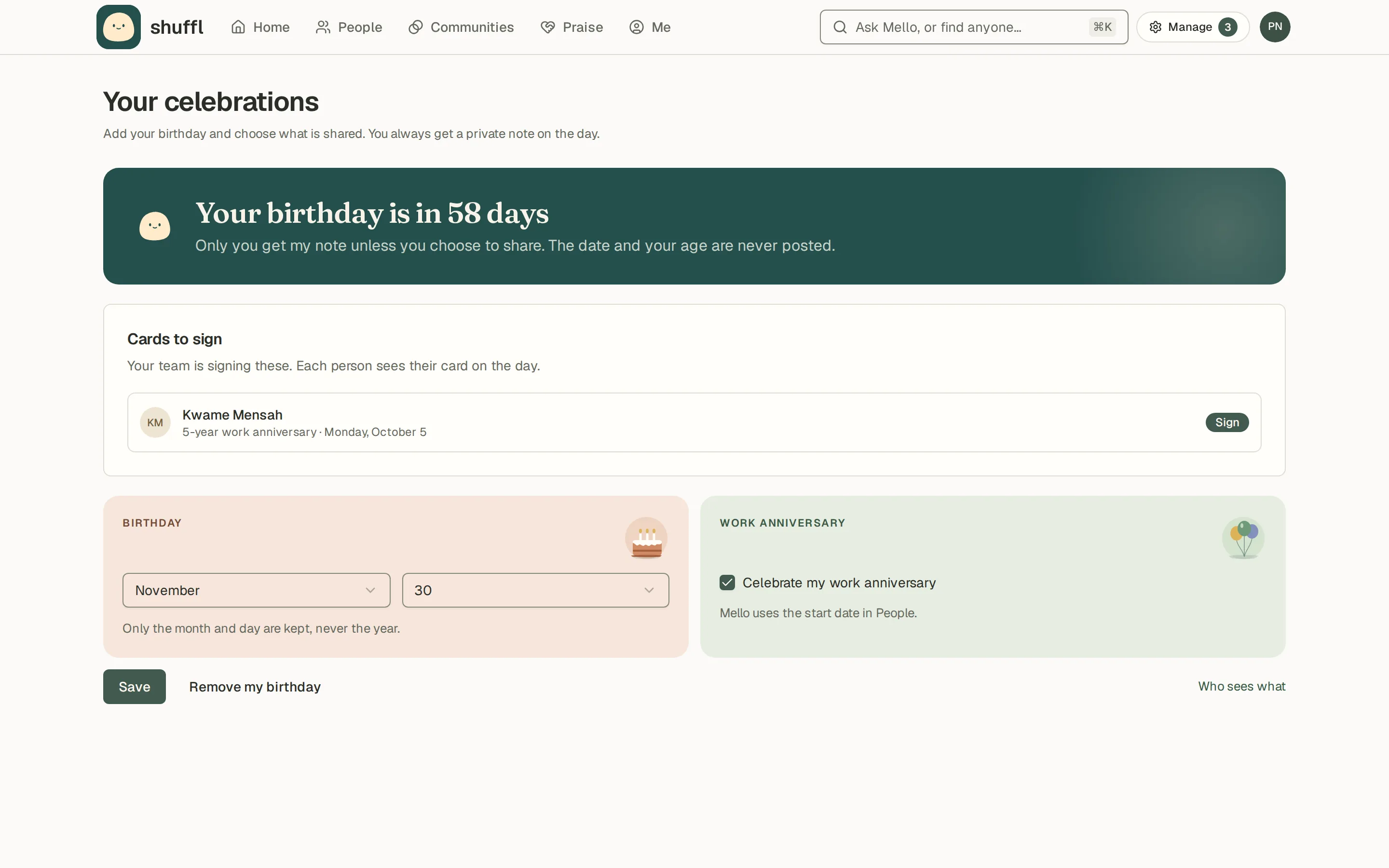Open the Me nav item
This screenshot has width=1389, height=868.
point(650,27)
